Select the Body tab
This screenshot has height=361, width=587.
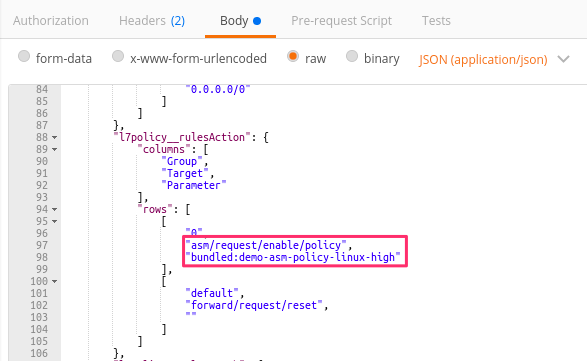pyautogui.click(x=240, y=21)
